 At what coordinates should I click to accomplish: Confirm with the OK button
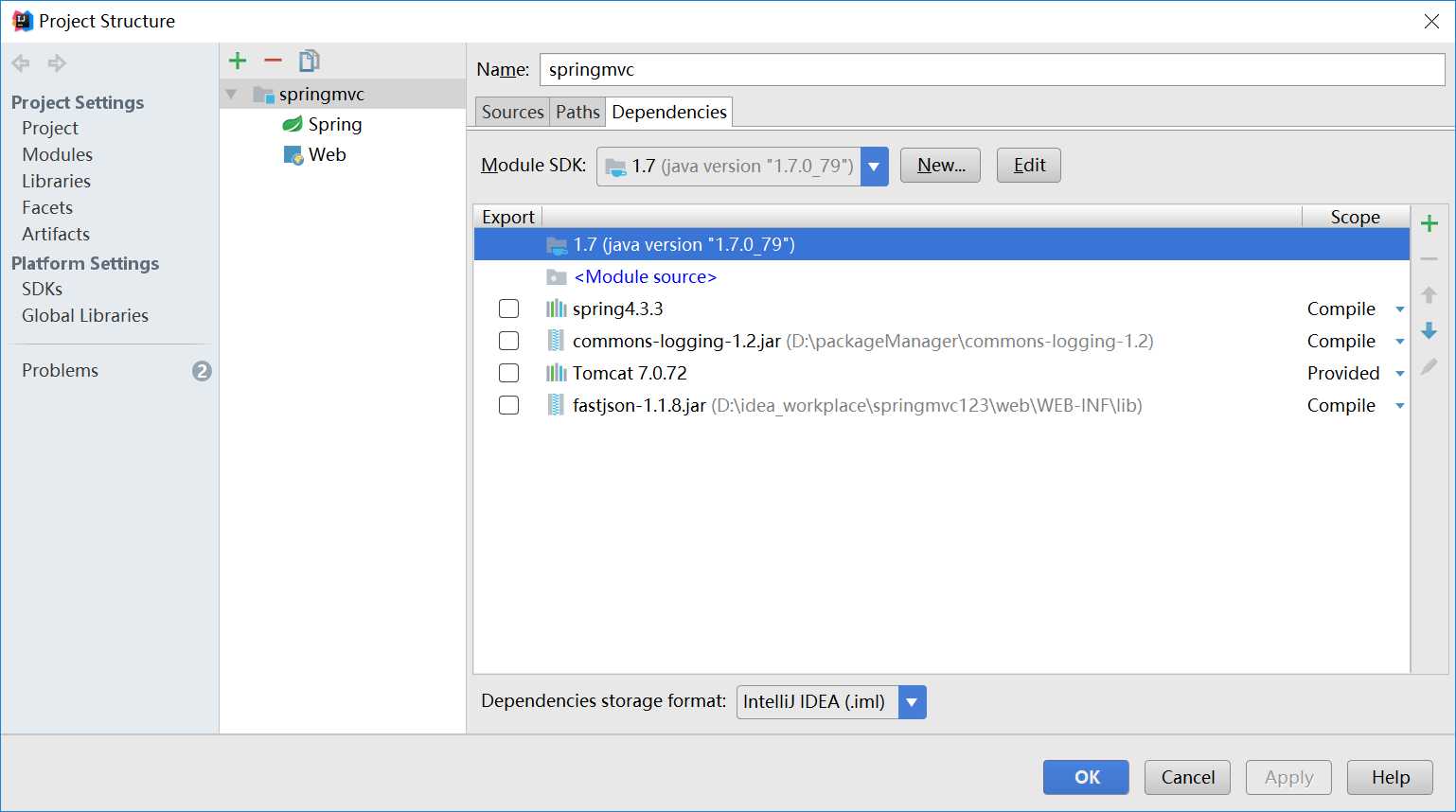point(1086,777)
